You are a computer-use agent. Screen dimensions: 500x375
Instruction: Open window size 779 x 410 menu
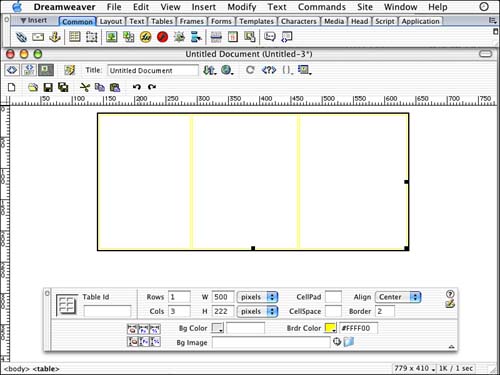pyautogui.click(x=415, y=368)
